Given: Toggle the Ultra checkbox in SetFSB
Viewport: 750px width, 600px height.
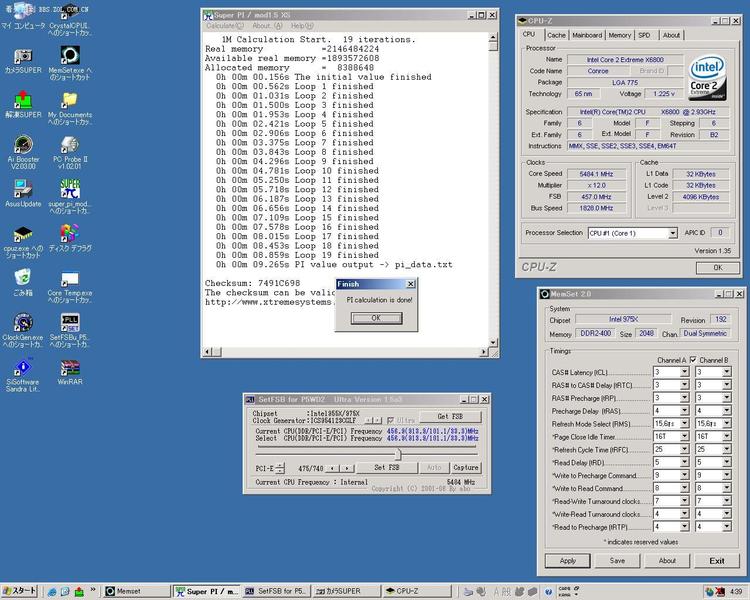Looking at the screenshot, I should click(x=390, y=420).
